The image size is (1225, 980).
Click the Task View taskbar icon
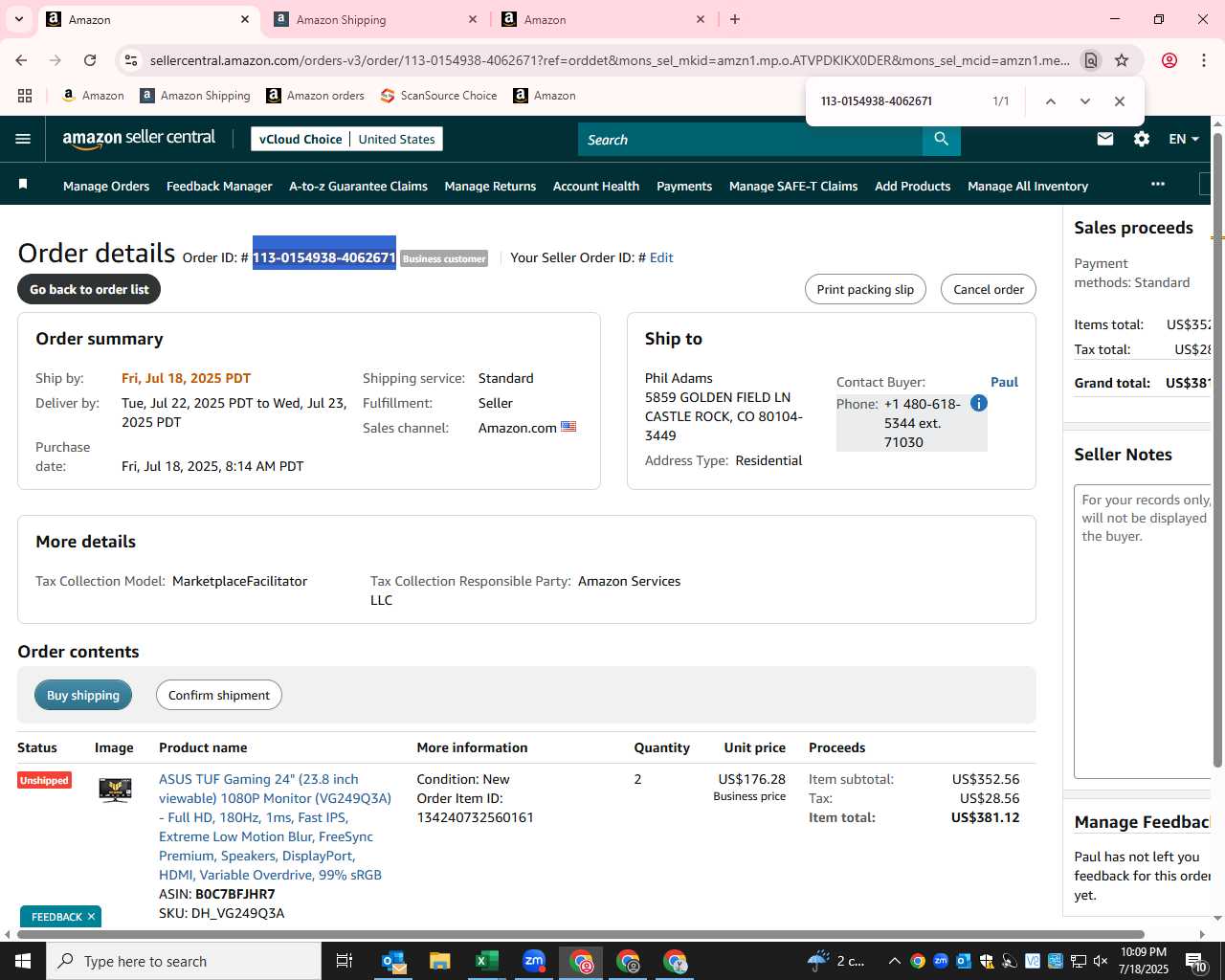tap(345, 961)
